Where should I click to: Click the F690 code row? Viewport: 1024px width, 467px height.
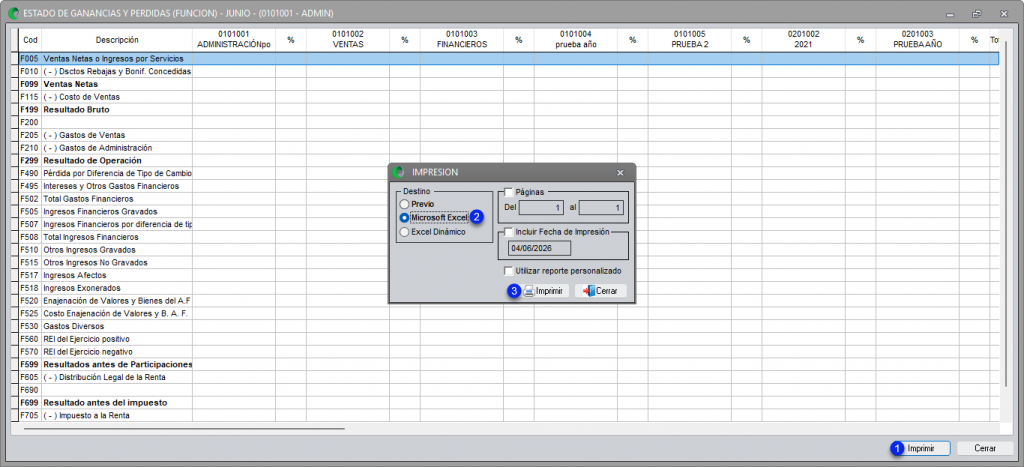509,390
